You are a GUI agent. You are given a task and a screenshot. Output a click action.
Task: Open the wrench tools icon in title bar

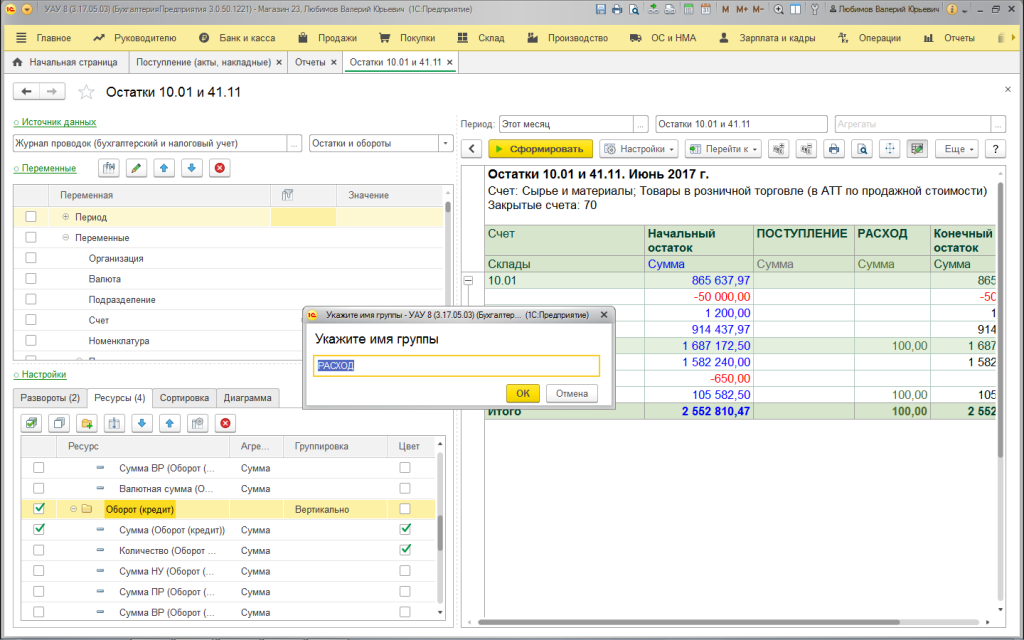(814, 10)
